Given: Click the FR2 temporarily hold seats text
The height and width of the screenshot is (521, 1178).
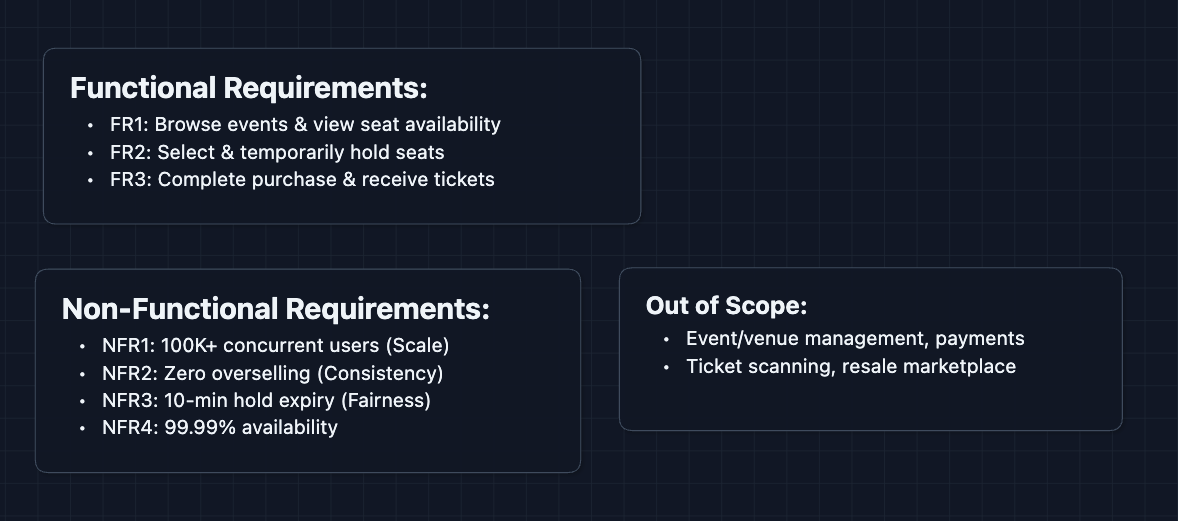Looking at the screenshot, I should [277, 152].
